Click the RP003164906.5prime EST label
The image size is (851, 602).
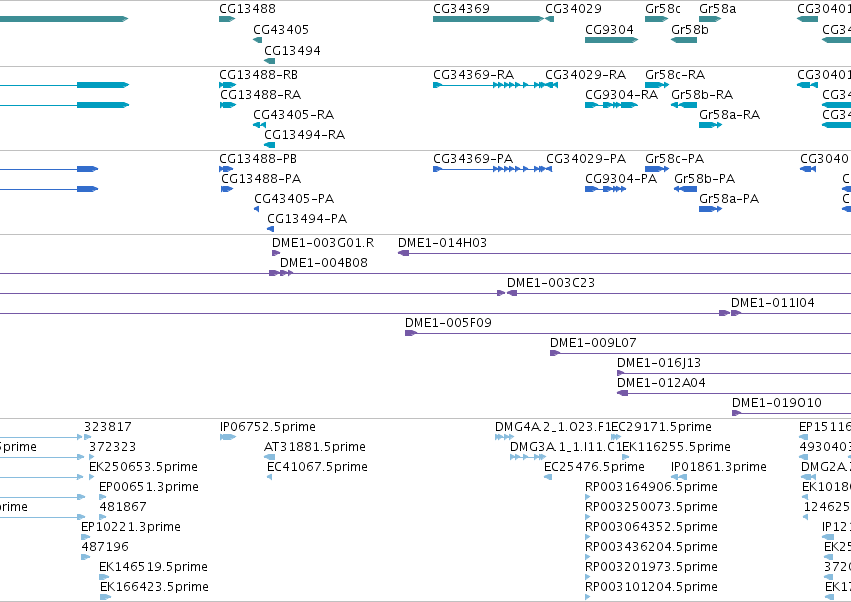tap(651, 487)
